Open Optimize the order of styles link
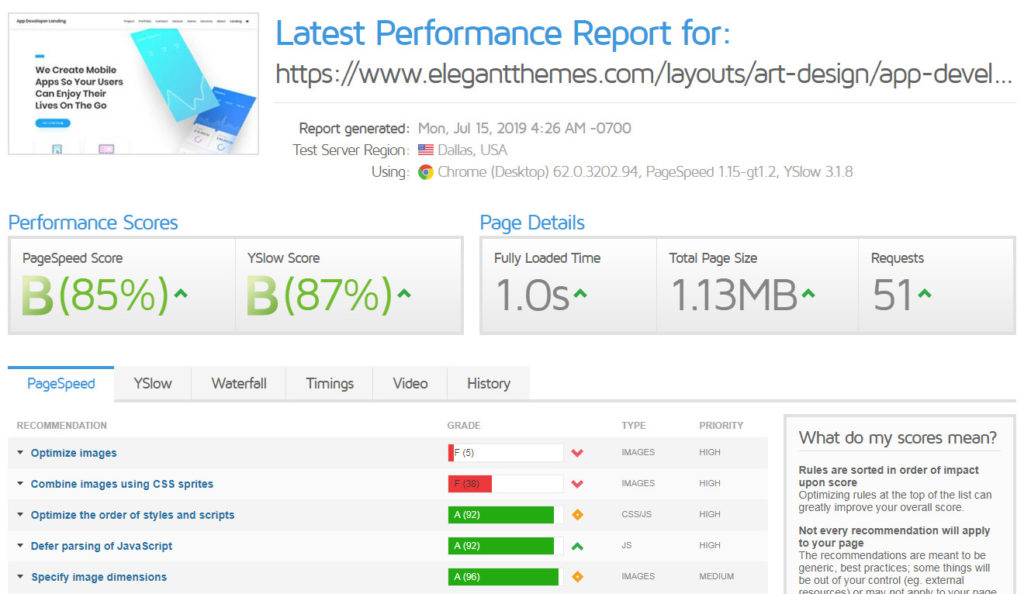1024x594 pixels. click(x=133, y=515)
